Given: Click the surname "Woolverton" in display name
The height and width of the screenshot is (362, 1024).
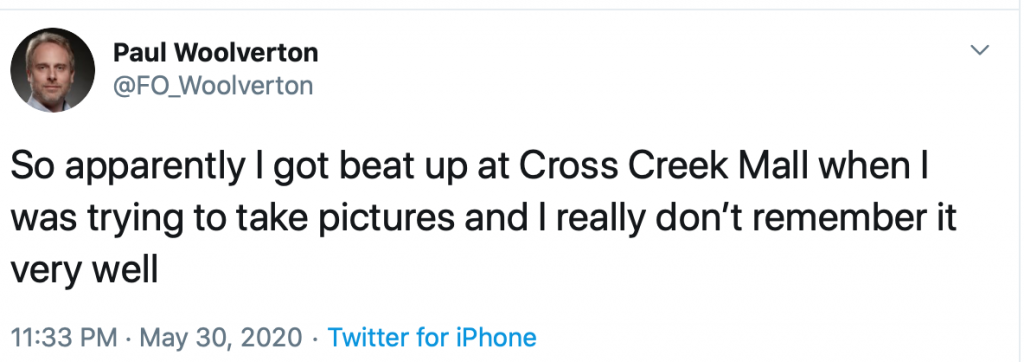Looking at the screenshot, I should pos(252,52).
